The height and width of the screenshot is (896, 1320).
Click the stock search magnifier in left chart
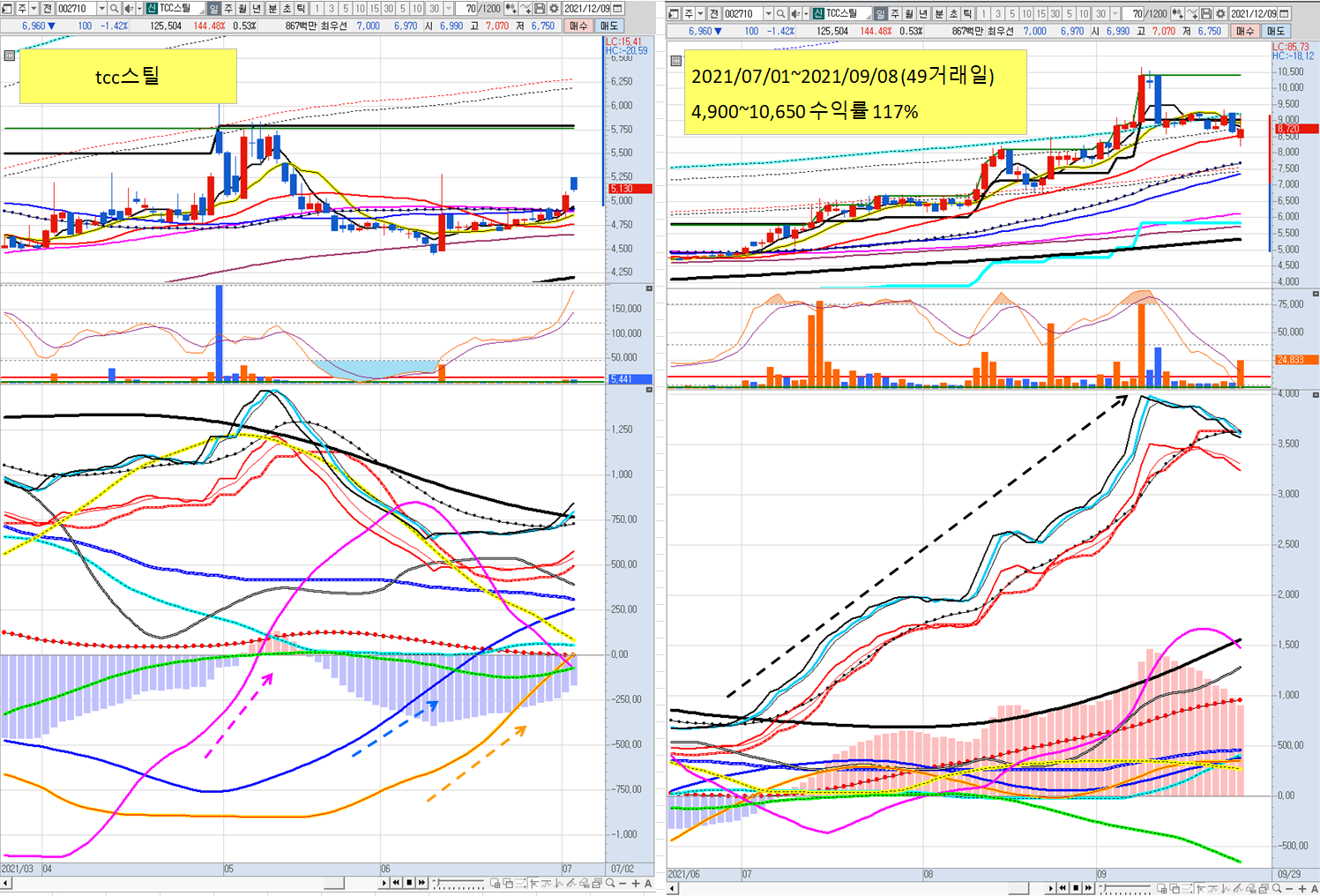[x=114, y=9]
